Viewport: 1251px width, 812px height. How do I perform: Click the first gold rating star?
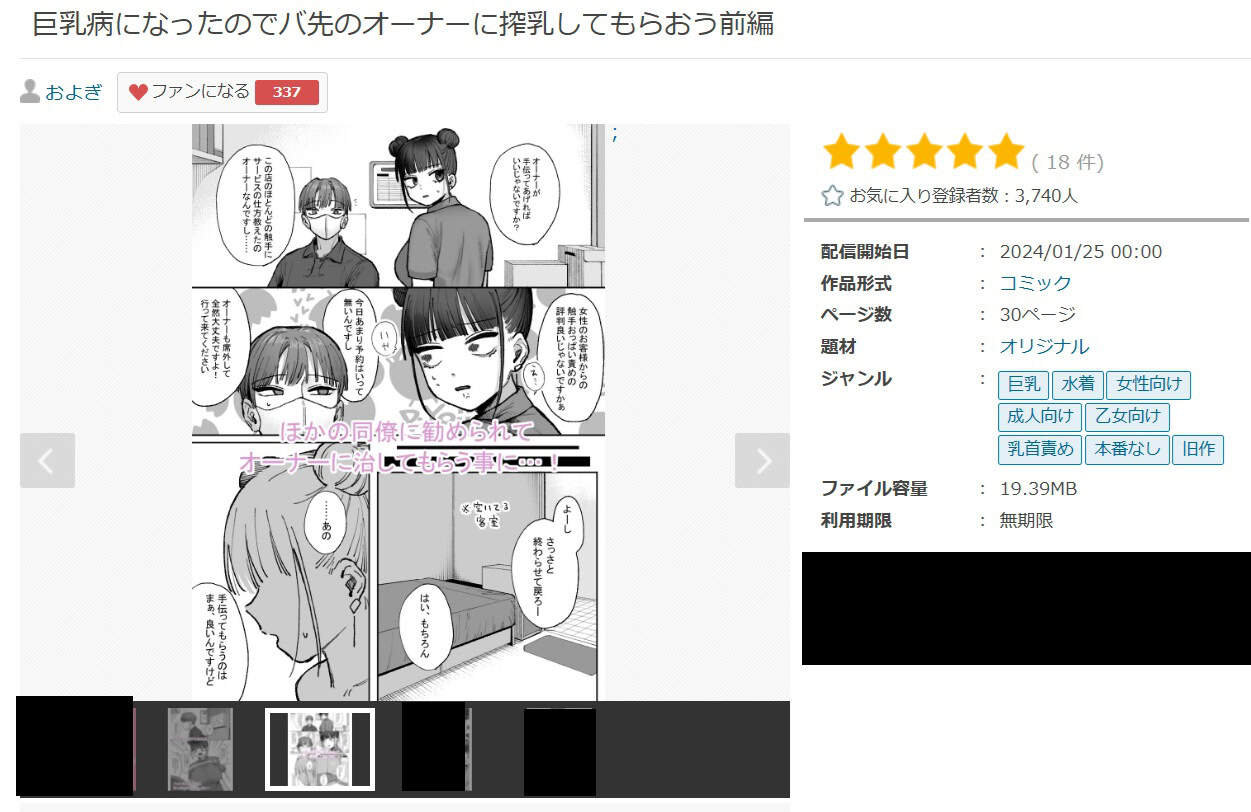tap(842, 152)
